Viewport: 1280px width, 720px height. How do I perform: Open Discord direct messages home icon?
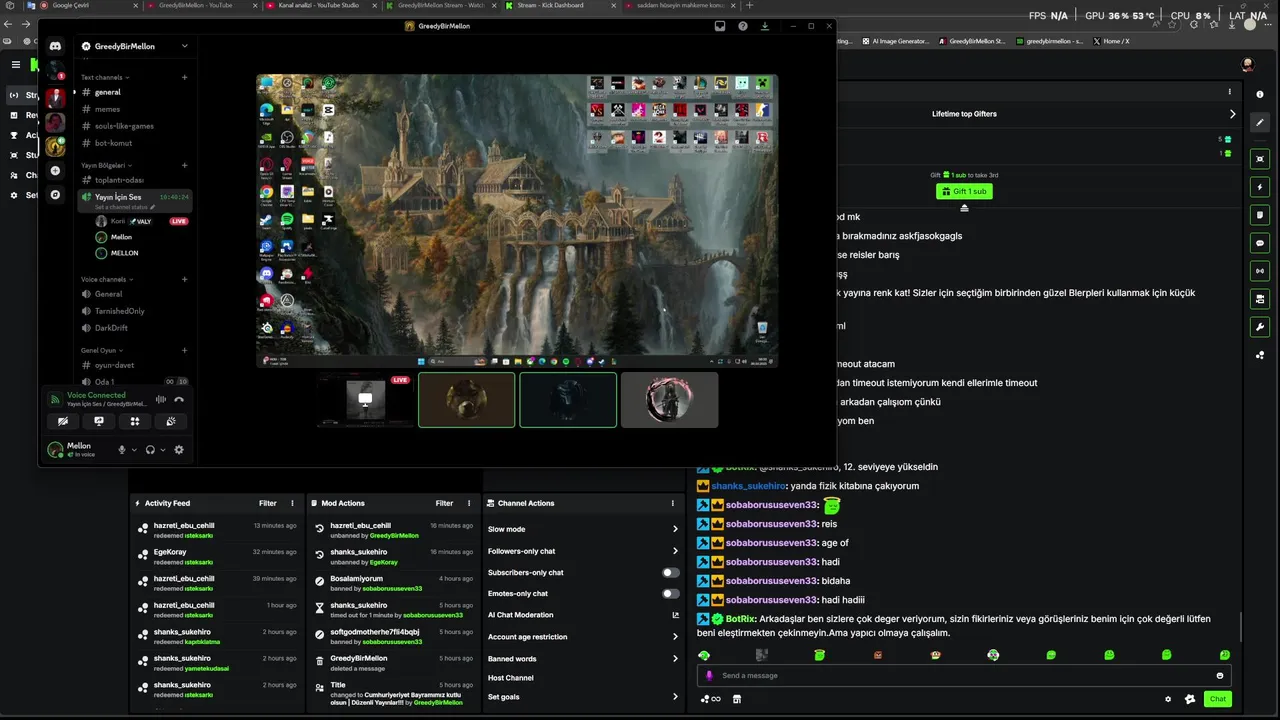[55, 46]
